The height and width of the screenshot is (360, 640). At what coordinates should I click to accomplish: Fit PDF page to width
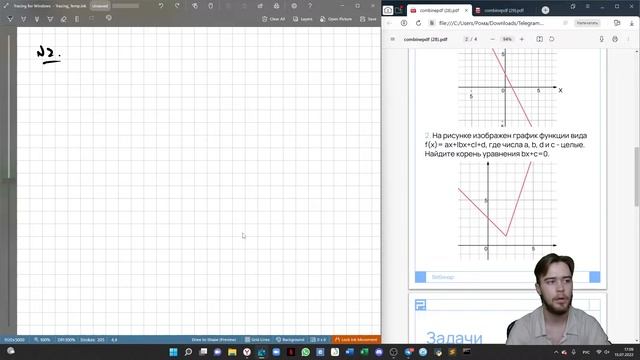[540, 39]
